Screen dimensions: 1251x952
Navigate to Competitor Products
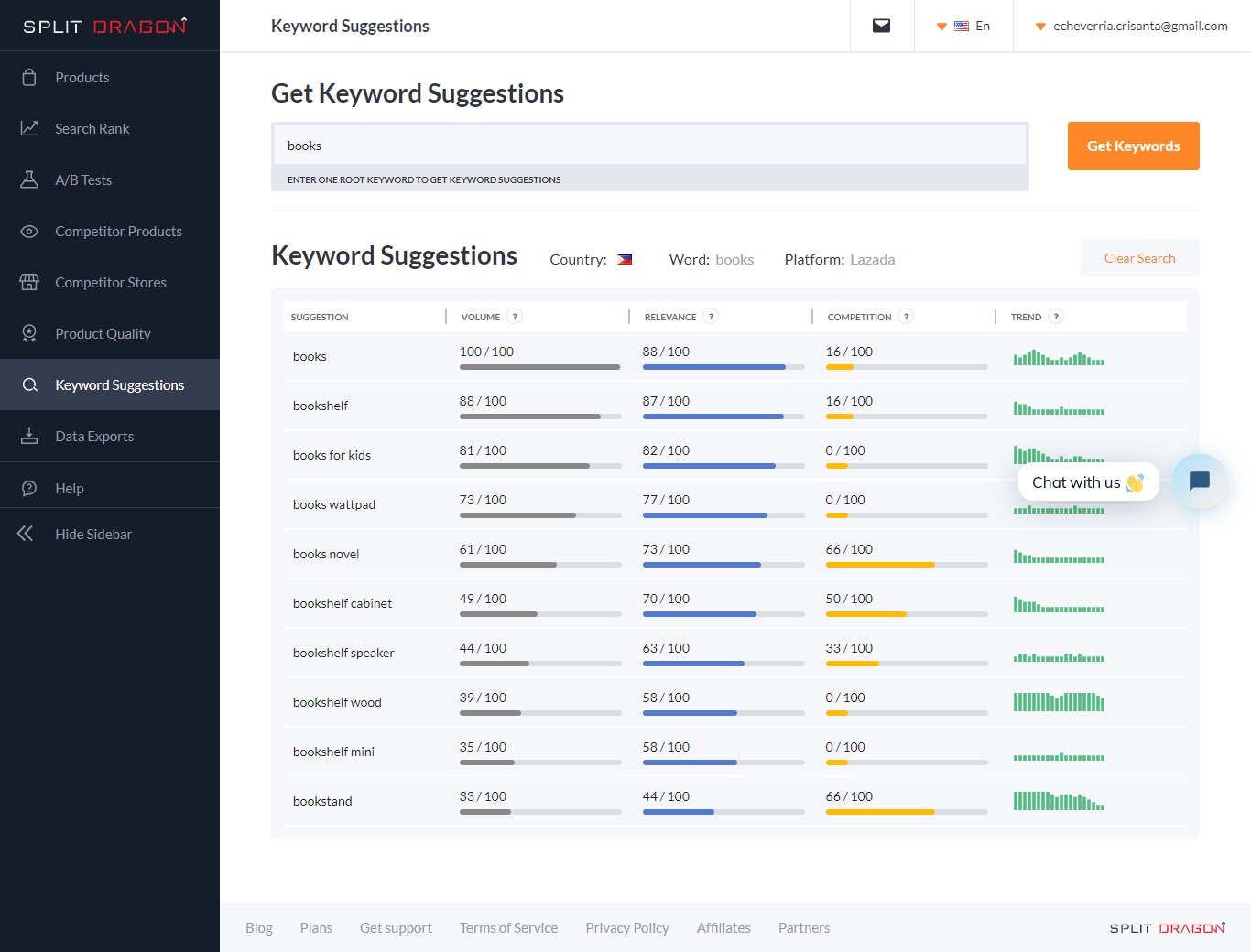[110, 231]
